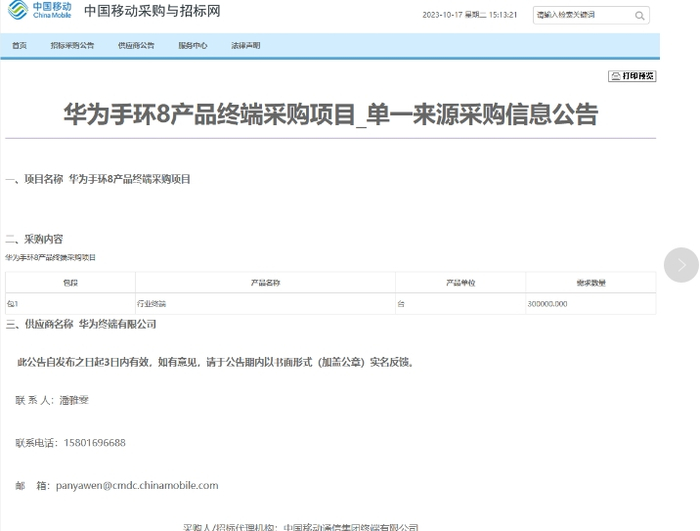Select the phone number 15801696688

point(95,443)
